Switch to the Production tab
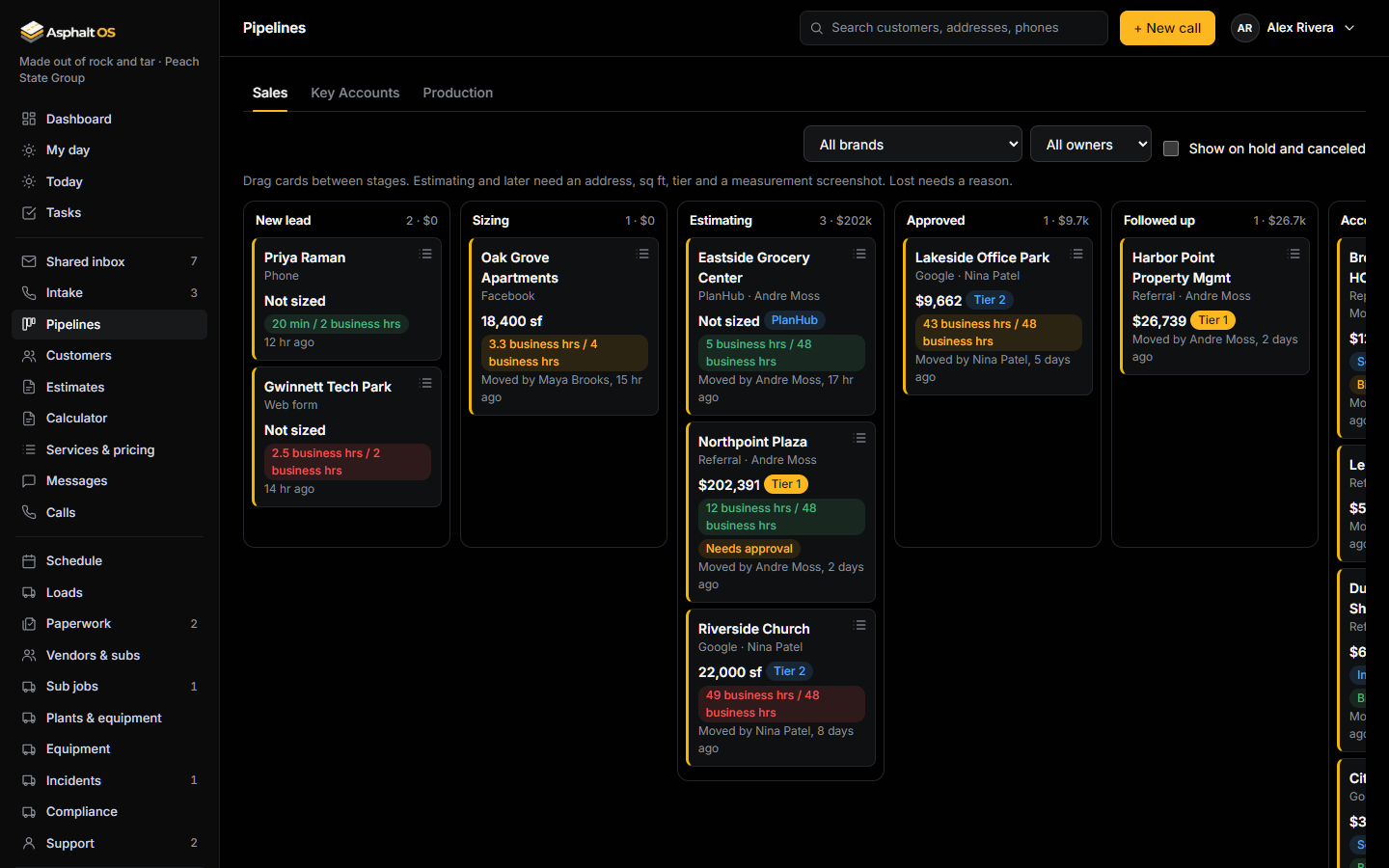This screenshot has width=1389, height=868. pos(458,93)
